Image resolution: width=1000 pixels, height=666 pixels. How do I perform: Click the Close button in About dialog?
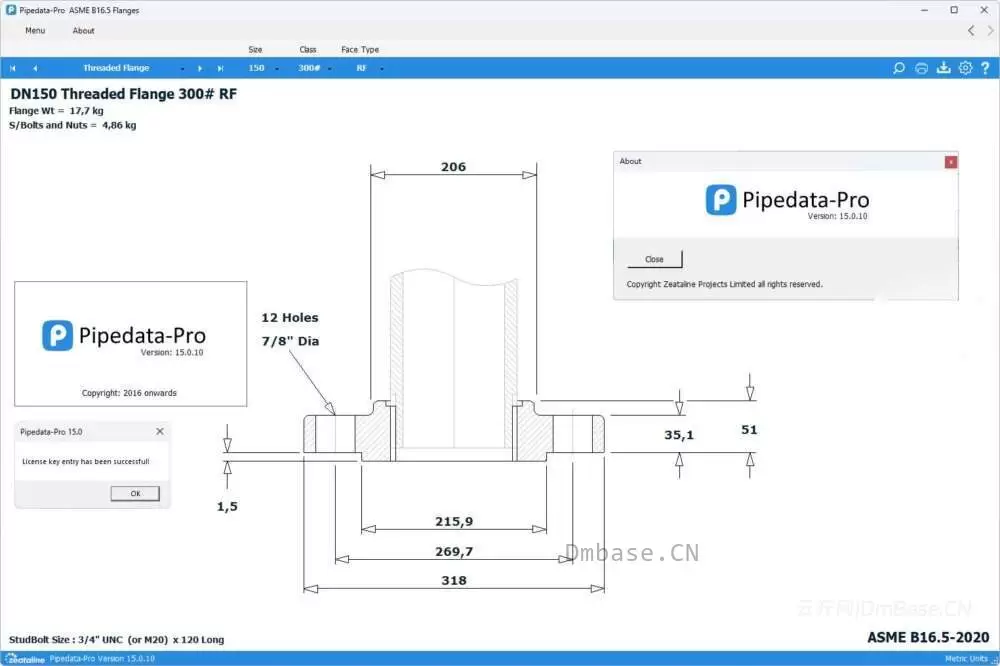click(x=654, y=259)
